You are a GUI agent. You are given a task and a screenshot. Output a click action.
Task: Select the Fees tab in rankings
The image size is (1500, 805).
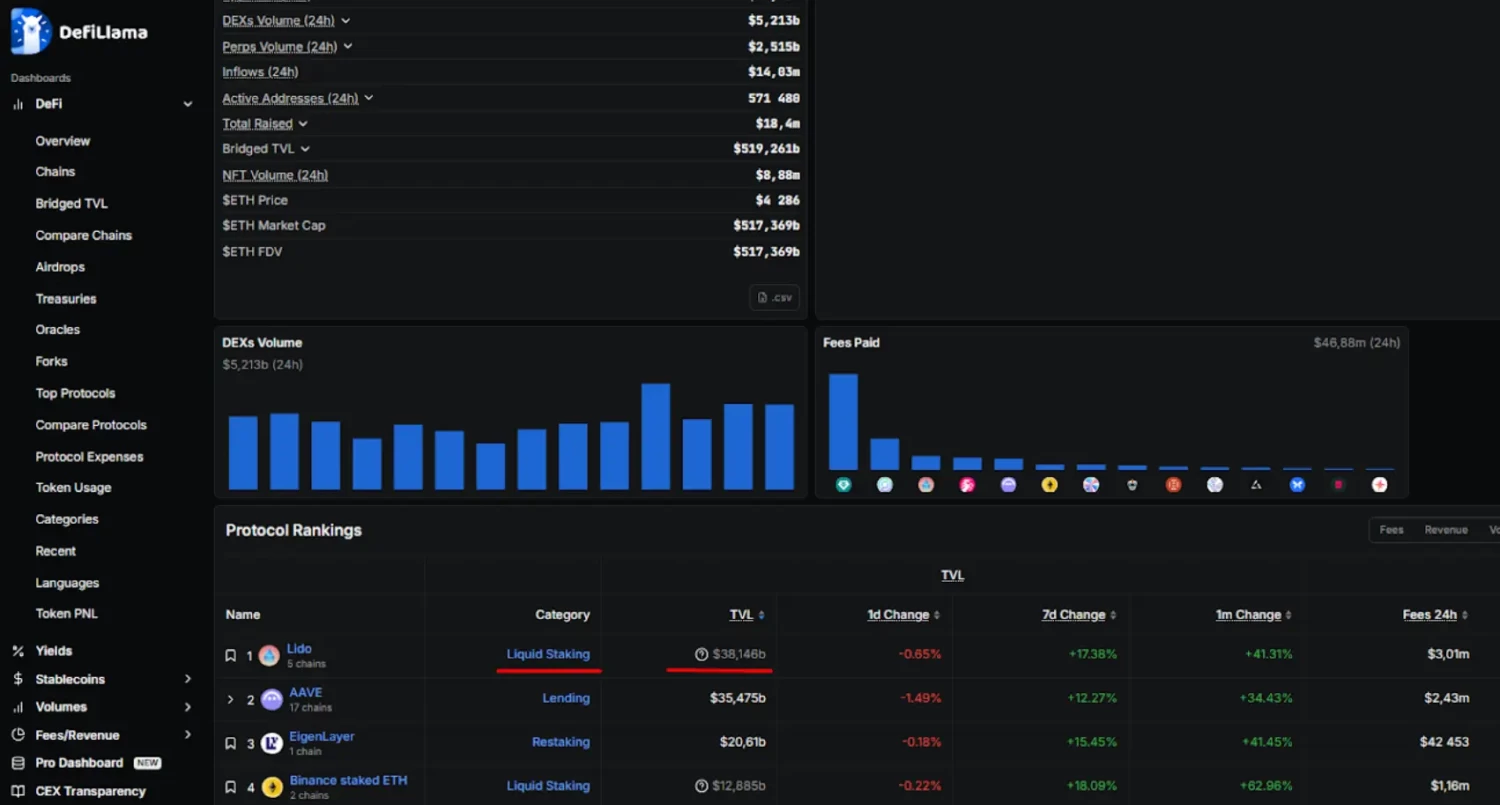click(1391, 530)
